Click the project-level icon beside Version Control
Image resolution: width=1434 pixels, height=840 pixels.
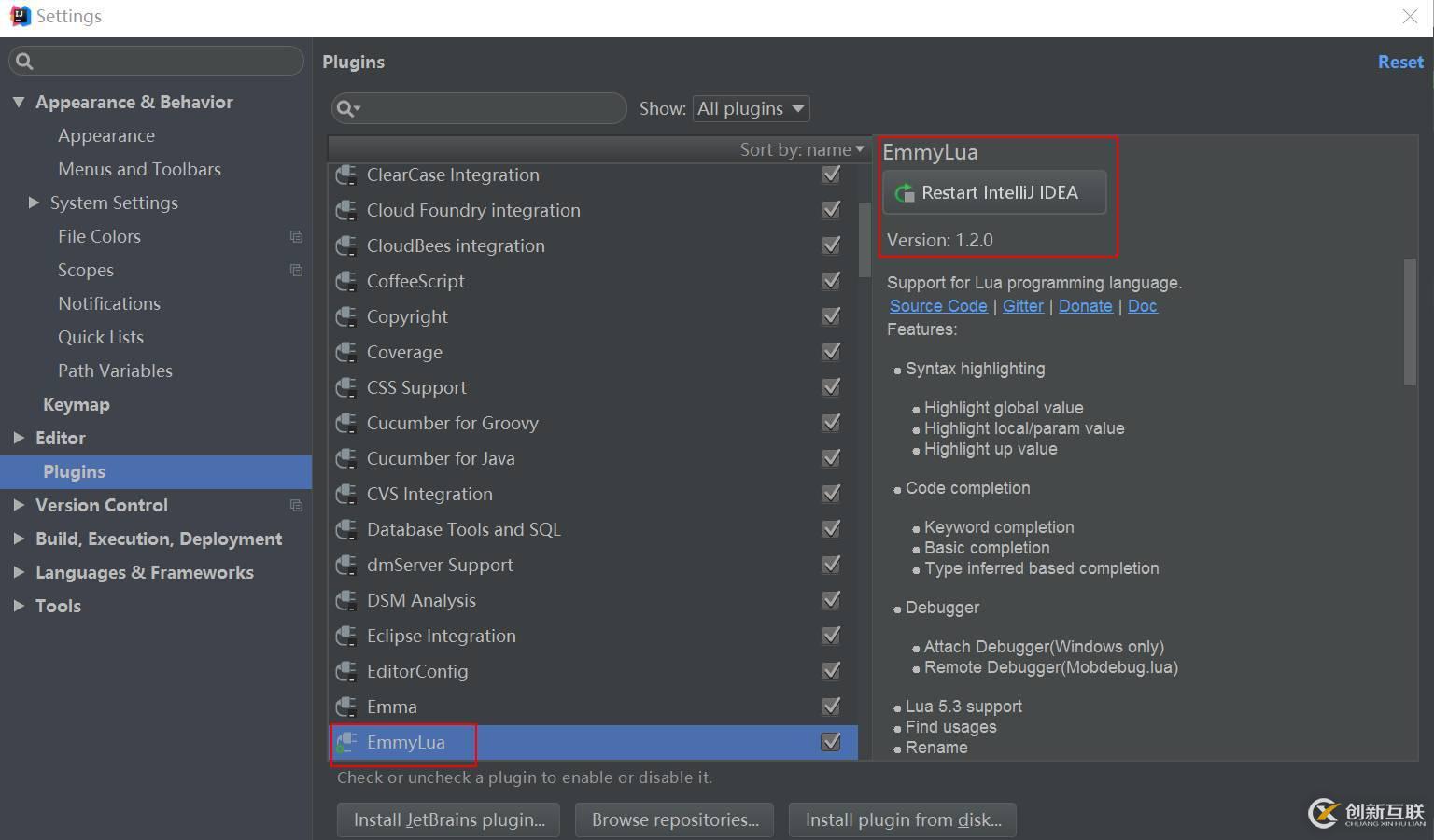point(296,506)
